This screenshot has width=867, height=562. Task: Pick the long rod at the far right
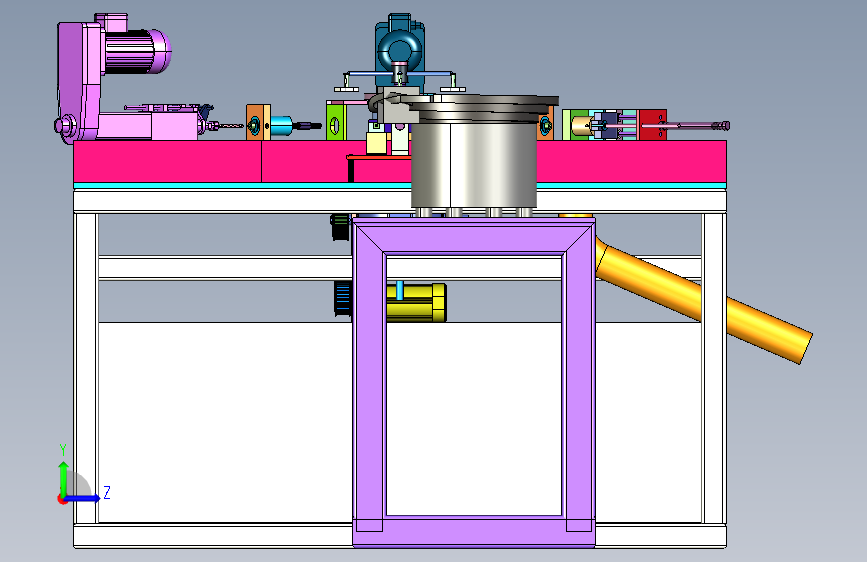pyautogui.click(x=698, y=126)
